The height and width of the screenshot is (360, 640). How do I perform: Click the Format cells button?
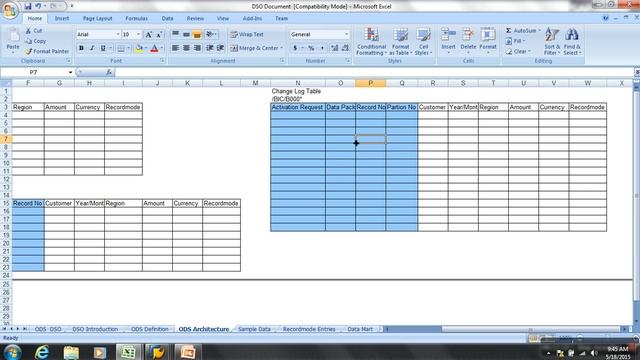point(488,42)
